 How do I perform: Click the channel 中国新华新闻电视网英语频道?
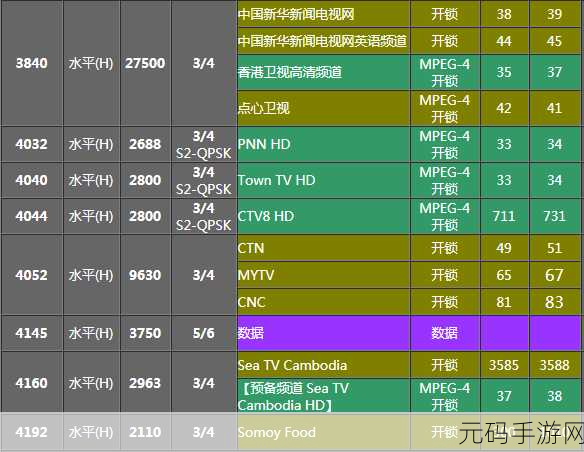pos(323,41)
